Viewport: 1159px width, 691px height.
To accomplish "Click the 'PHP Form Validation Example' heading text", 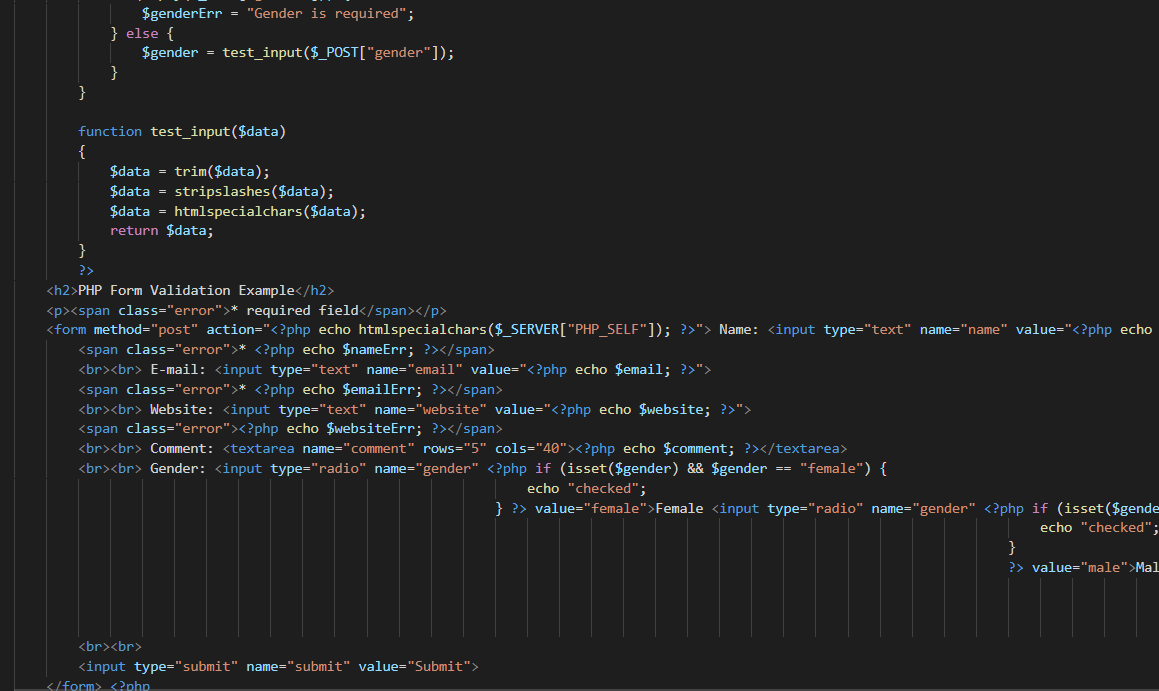I will (186, 290).
